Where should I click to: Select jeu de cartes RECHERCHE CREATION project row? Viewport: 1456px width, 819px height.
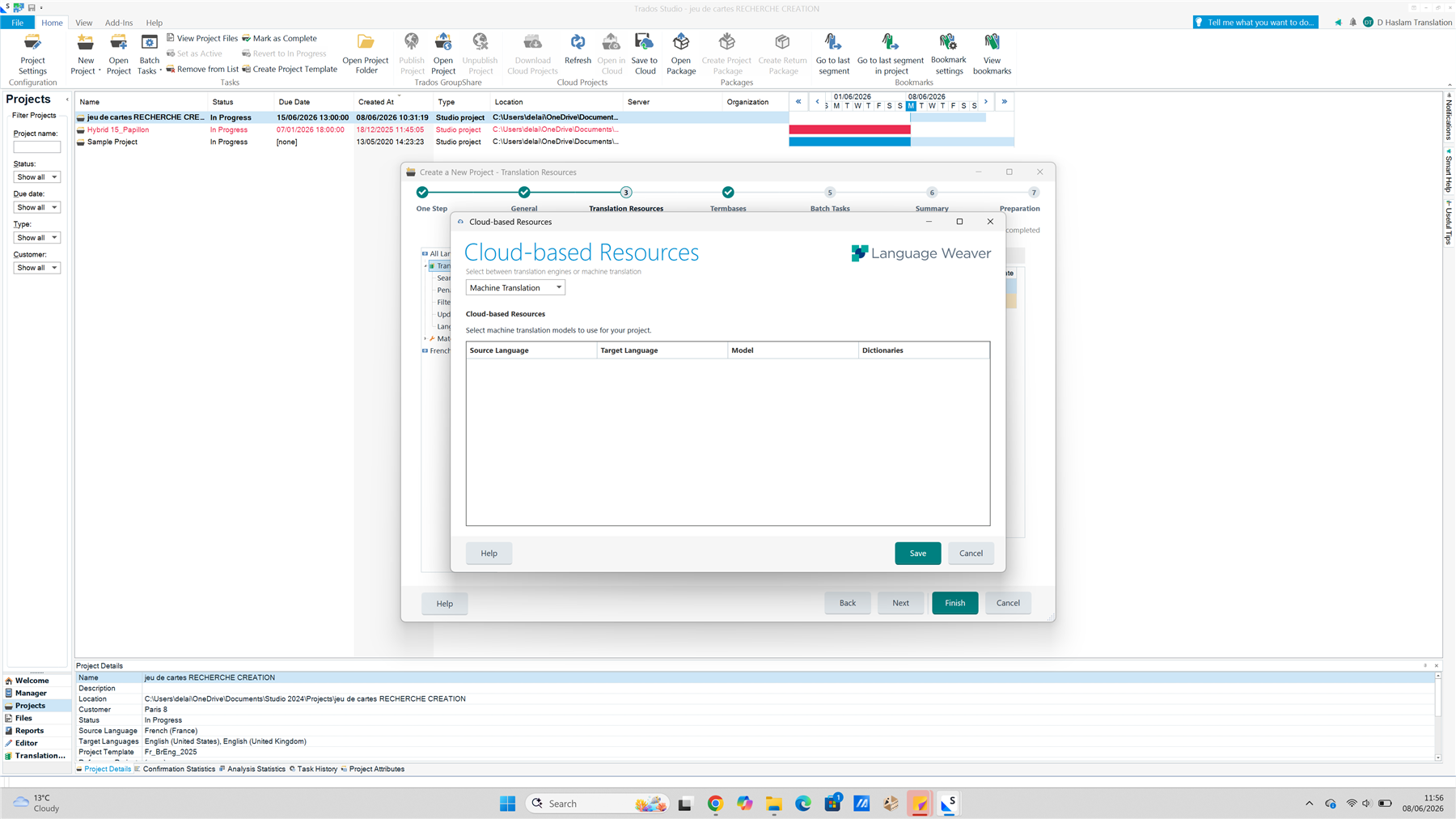pos(433,117)
